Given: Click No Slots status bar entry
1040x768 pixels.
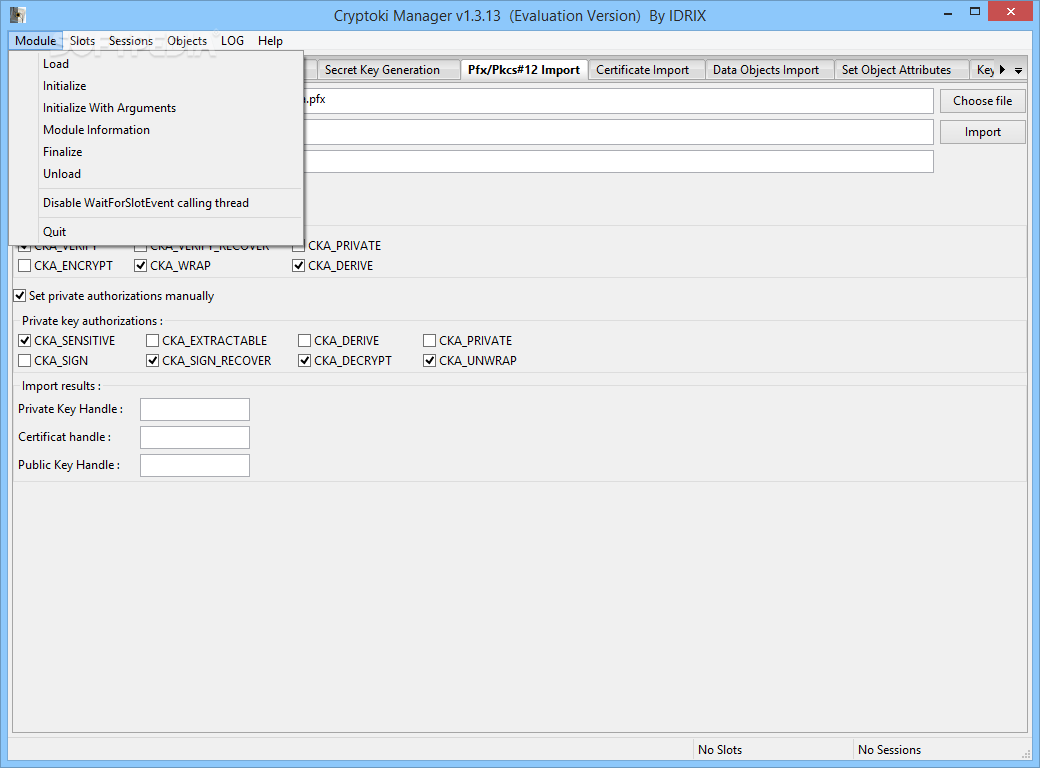Looking at the screenshot, I should pos(720,749).
